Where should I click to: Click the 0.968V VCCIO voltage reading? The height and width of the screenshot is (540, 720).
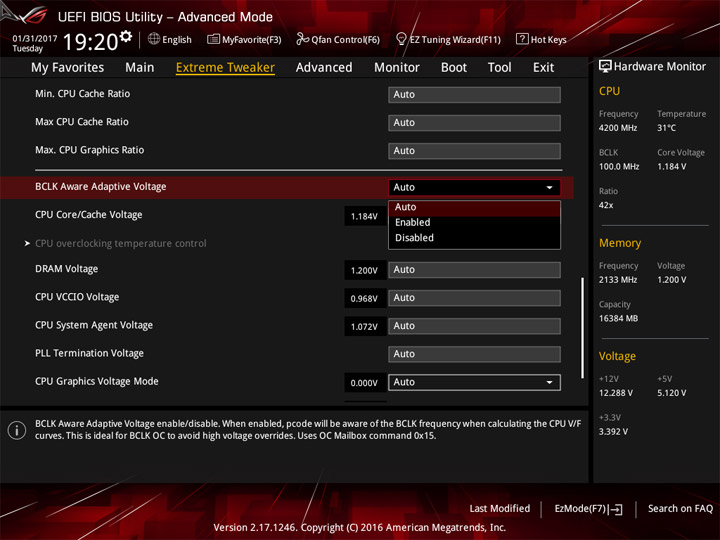coord(364,299)
